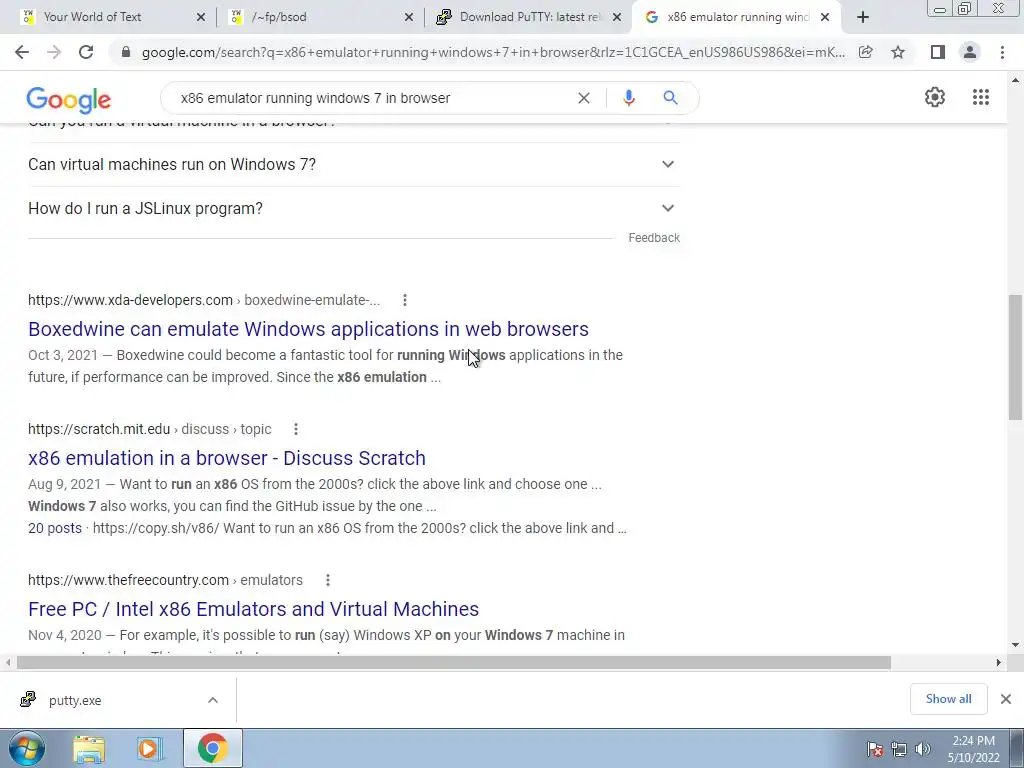The image size is (1024, 768).
Task: Click the Feedback link
Action: click(x=654, y=238)
